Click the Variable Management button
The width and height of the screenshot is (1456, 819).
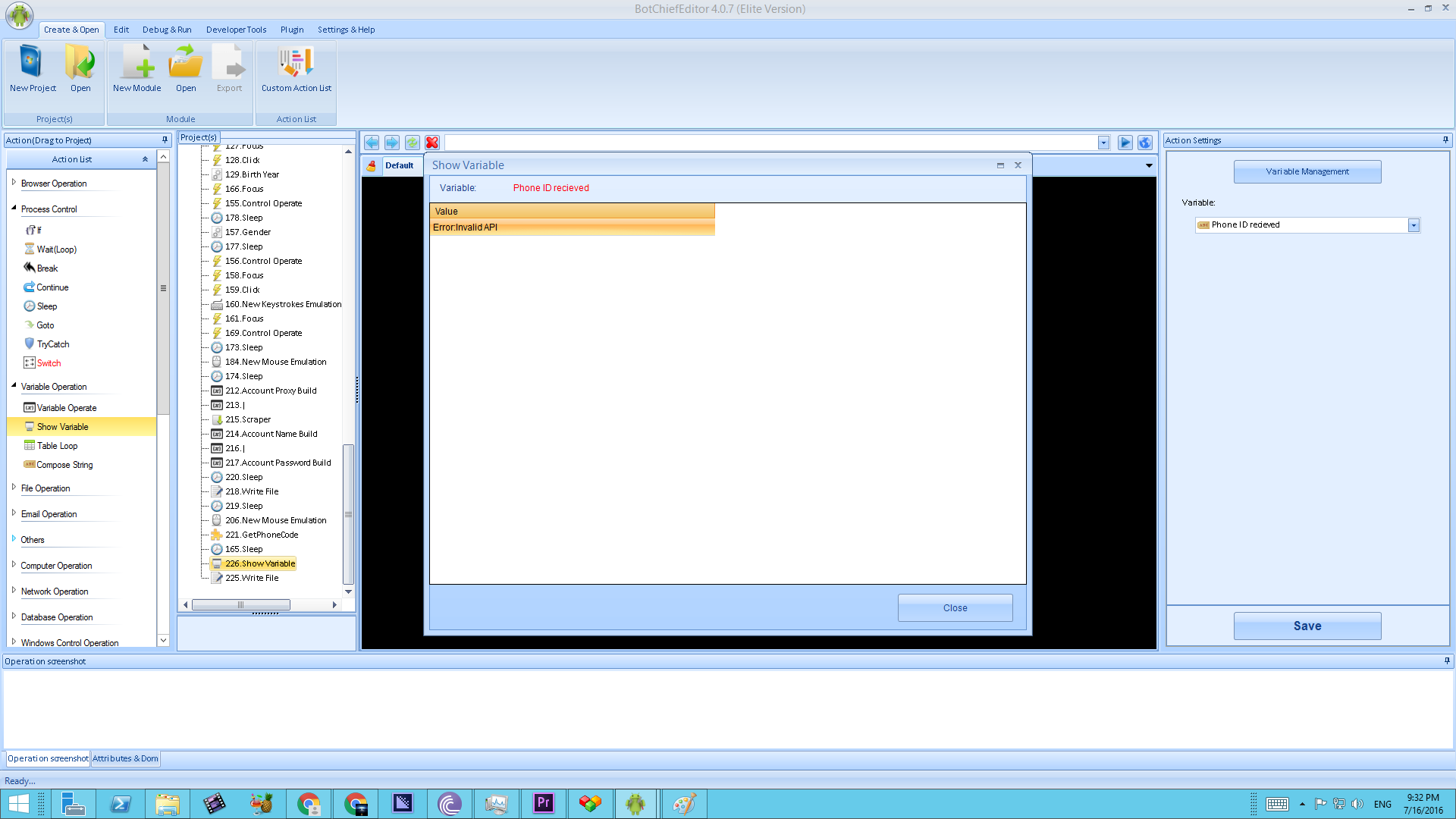(1307, 172)
